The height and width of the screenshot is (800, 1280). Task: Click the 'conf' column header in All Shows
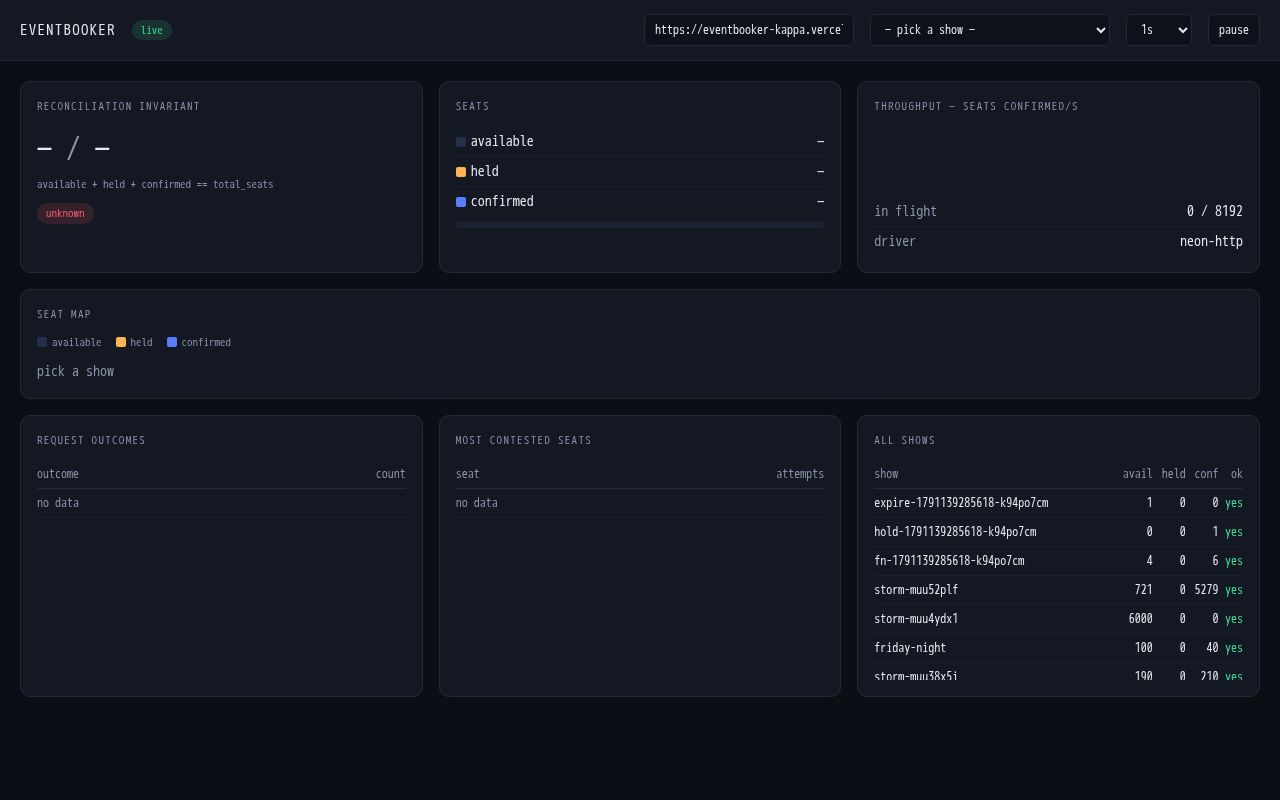tap(1206, 474)
